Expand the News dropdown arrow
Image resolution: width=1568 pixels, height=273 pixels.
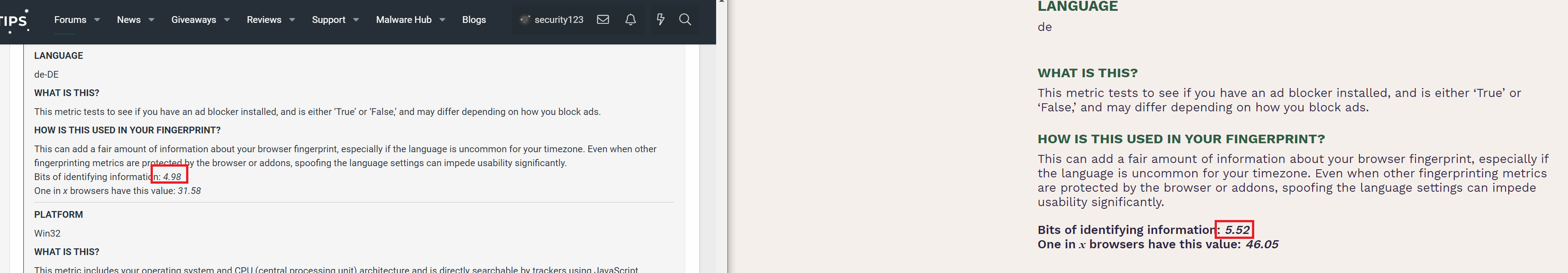click(x=151, y=20)
